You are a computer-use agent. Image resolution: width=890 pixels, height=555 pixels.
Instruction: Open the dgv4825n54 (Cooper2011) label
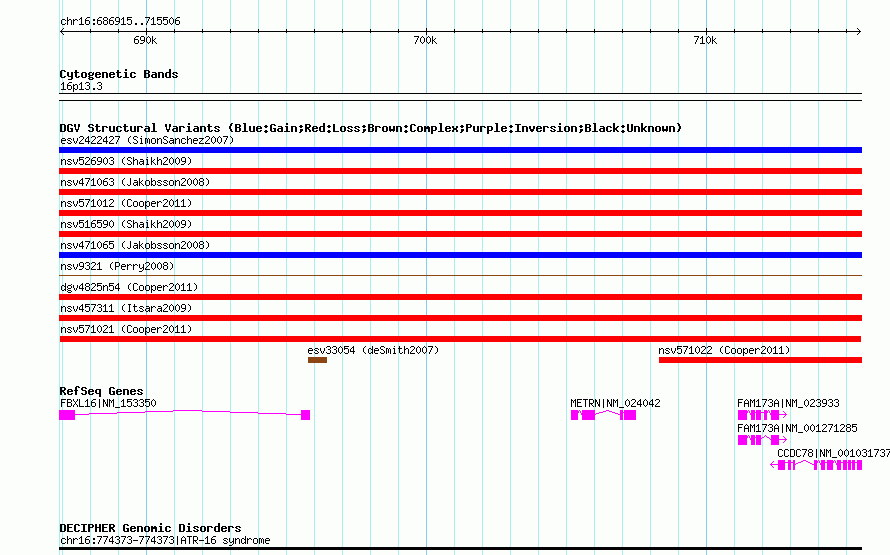pyautogui.click(x=129, y=287)
